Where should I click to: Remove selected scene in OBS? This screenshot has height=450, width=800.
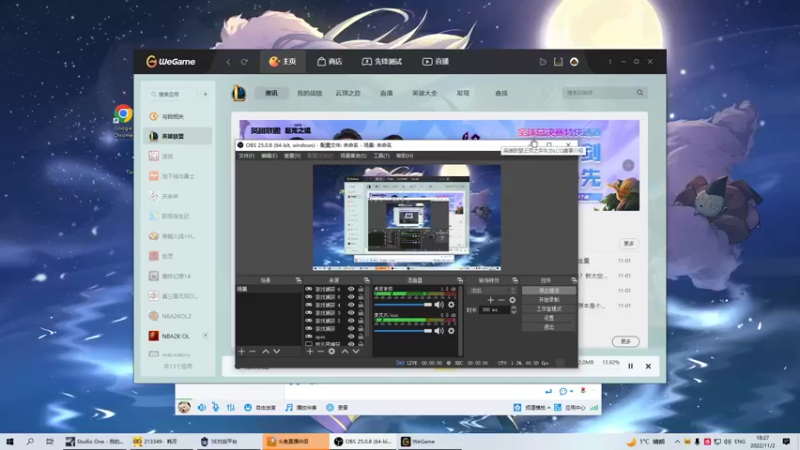[x=252, y=352]
